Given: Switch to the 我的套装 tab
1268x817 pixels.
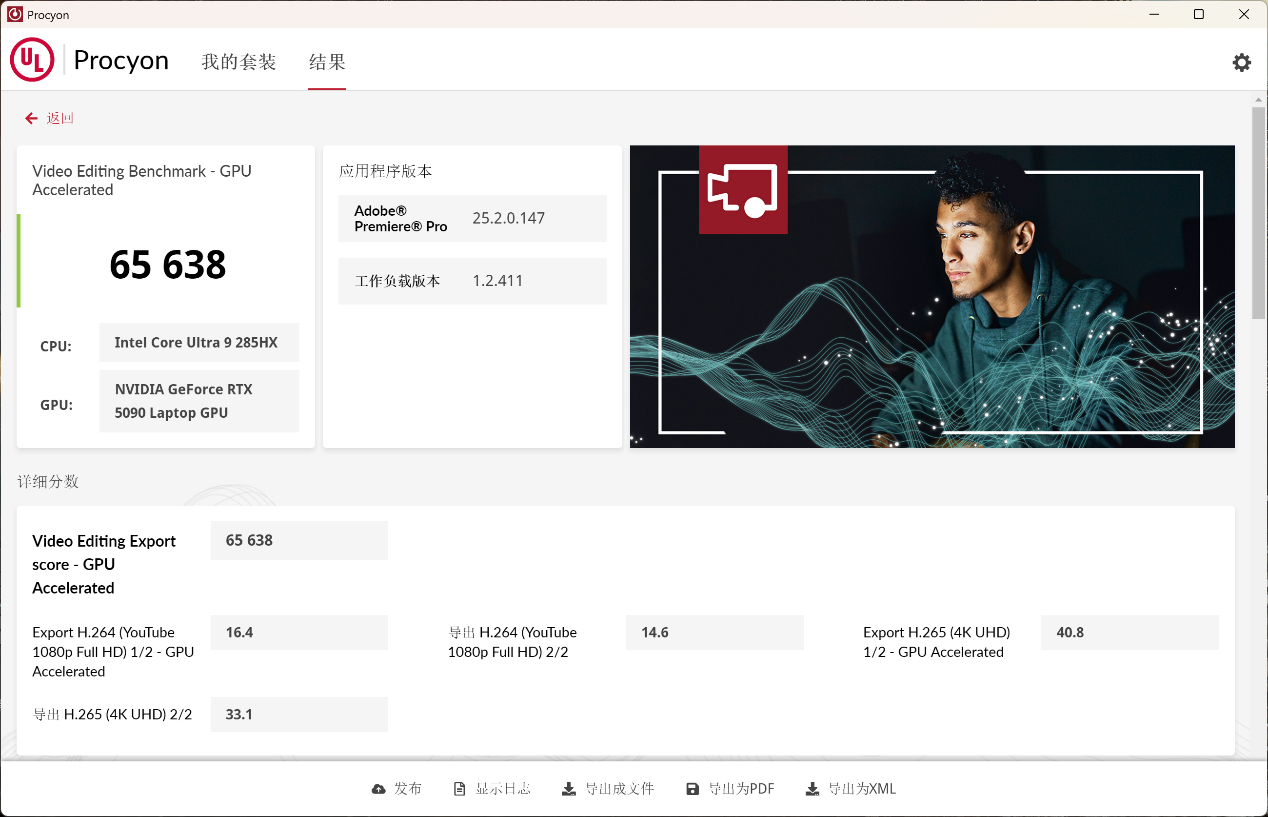Looking at the screenshot, I should pos(238,61).
